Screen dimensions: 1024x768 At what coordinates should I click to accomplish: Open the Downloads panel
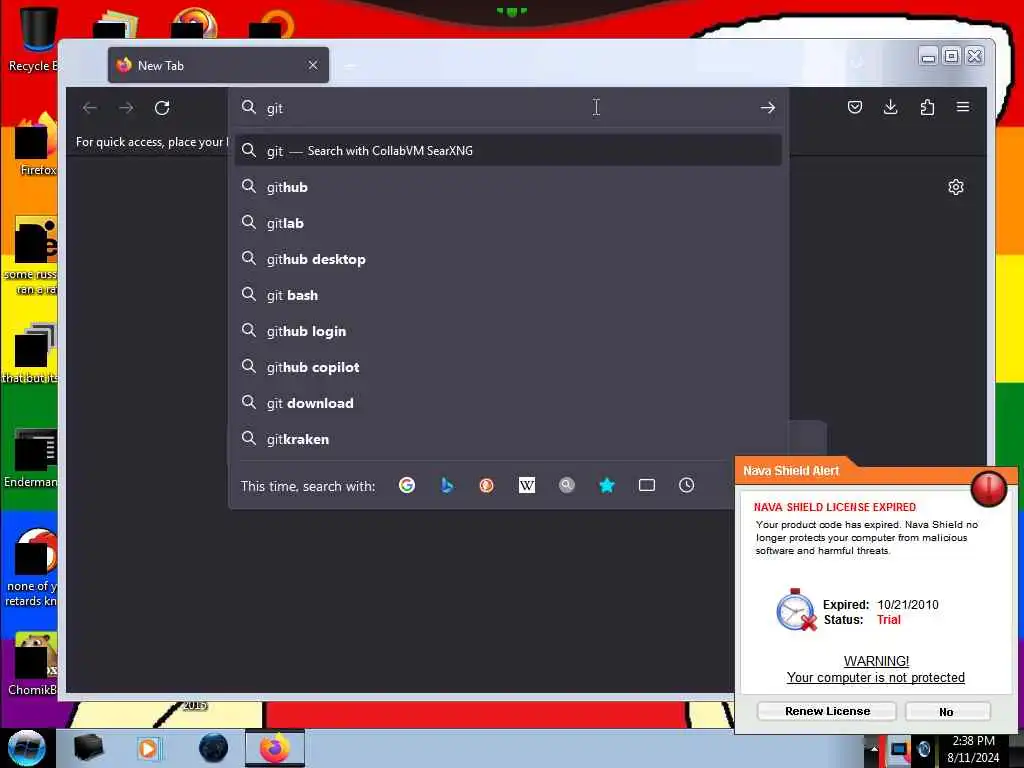point(891,107)
